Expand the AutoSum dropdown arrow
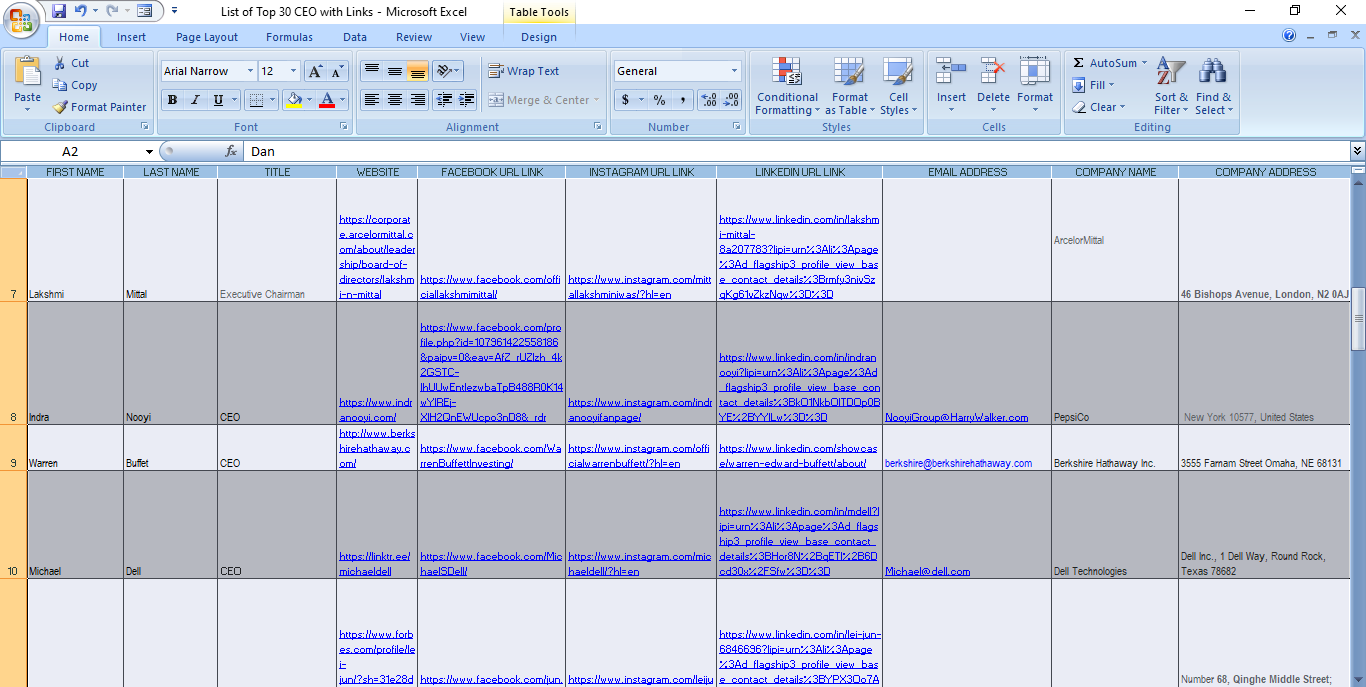Viewport: 1366px width, 687px height. 1145,63
